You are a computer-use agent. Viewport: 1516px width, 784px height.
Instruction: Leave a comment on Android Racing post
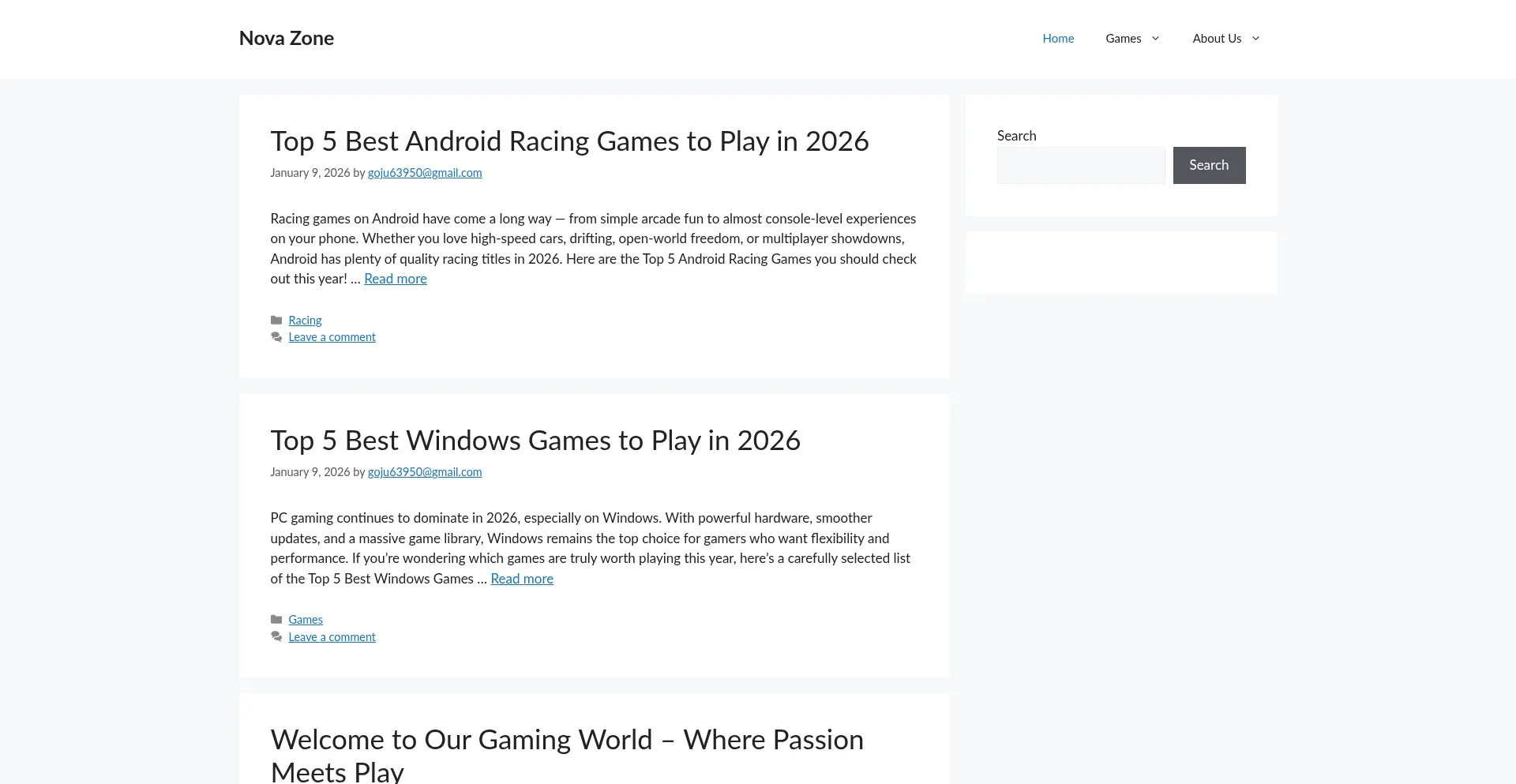[x=332, y=337]
